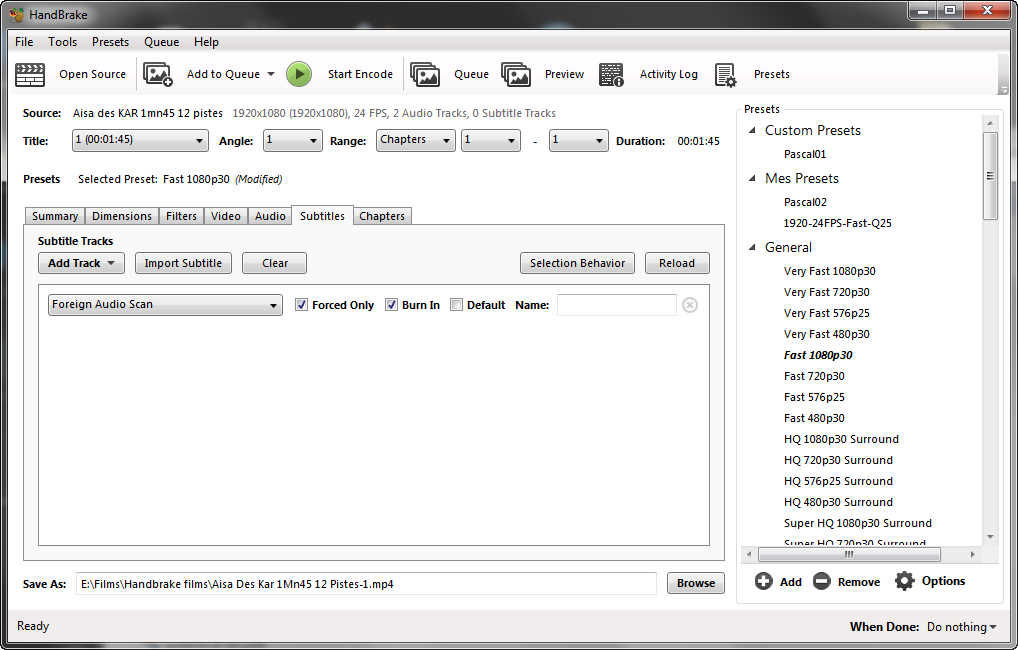Open the Foreign Audio Scan track dropdown
Image resolution: width=1018 pixels, height=650 pixels.
coord(165,305)
